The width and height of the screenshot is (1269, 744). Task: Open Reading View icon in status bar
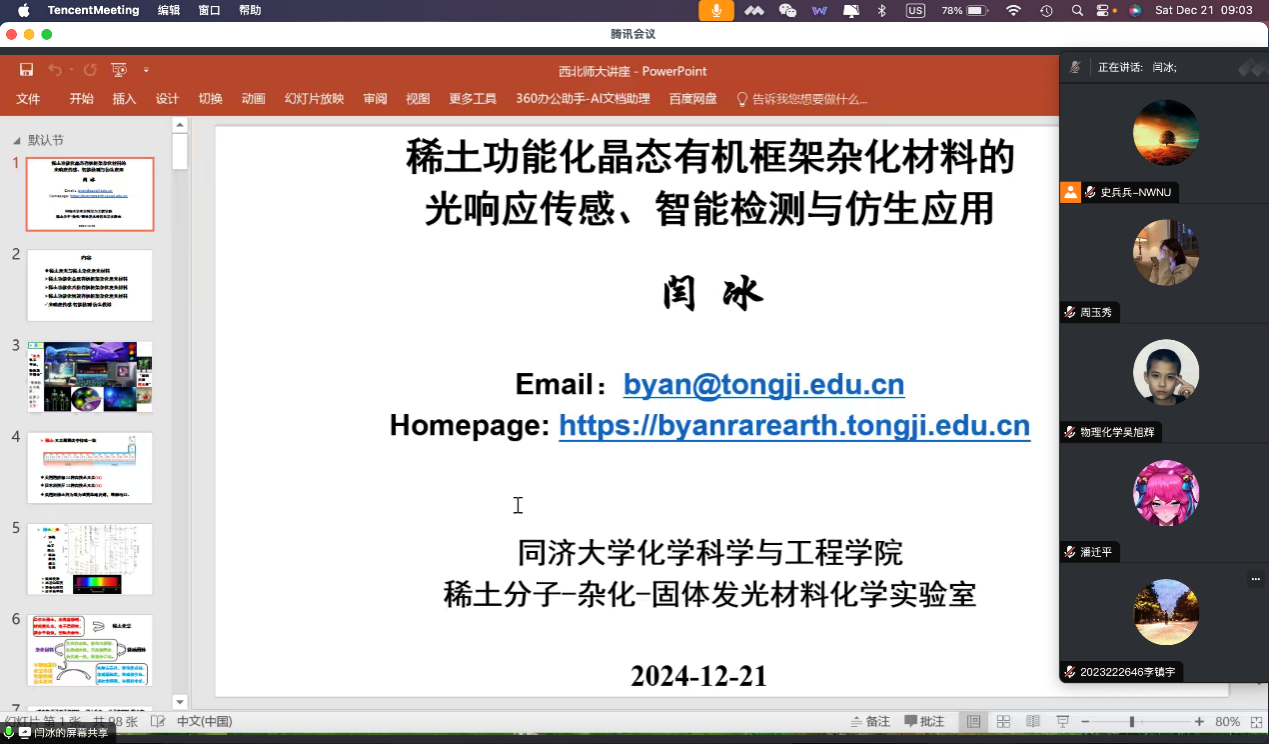1033,721
